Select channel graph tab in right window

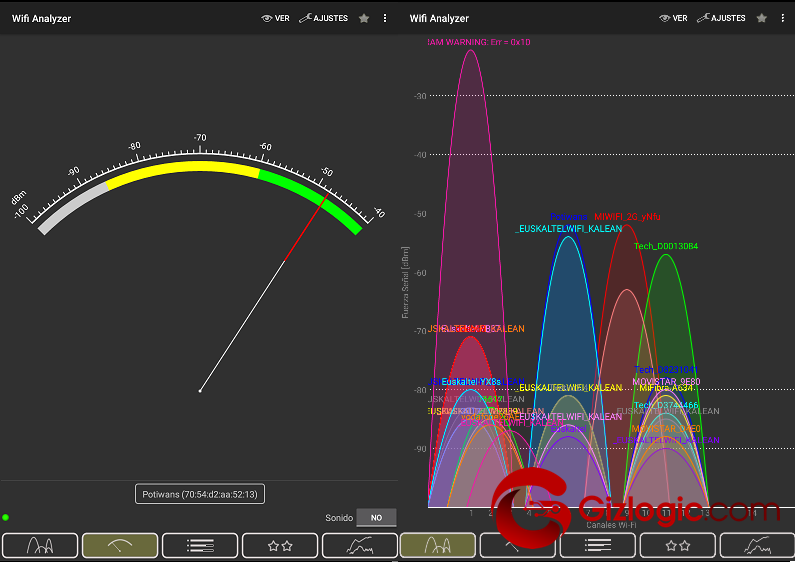pos(438,545)
